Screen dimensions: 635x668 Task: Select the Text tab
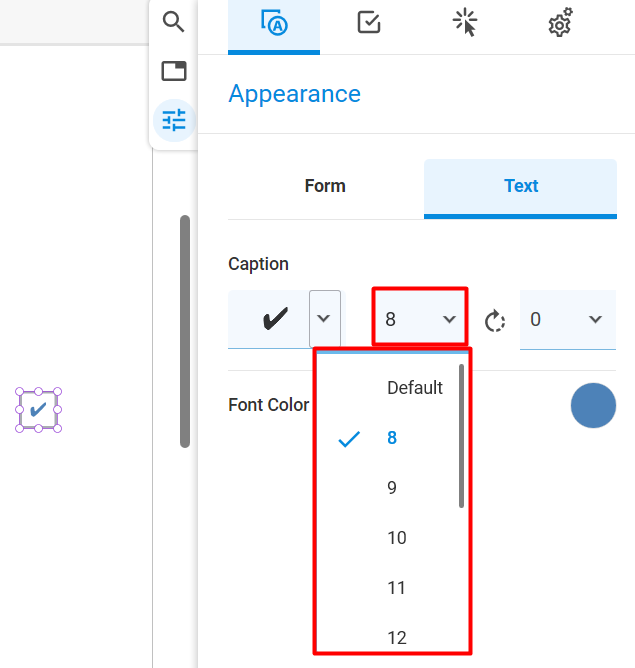520,186
